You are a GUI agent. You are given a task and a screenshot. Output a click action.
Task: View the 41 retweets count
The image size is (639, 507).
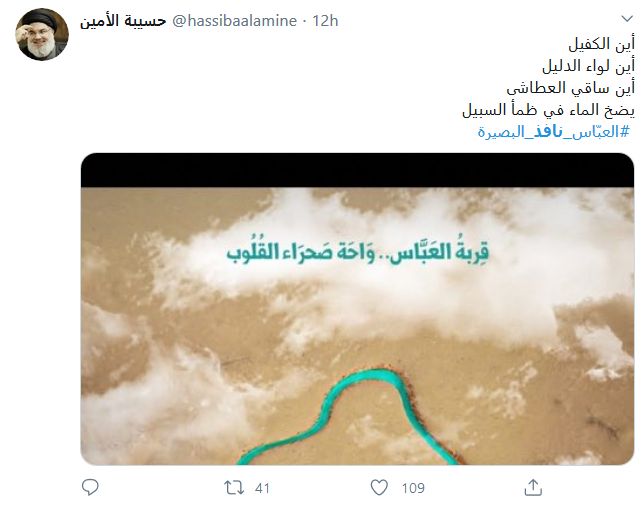pos(262,488)
